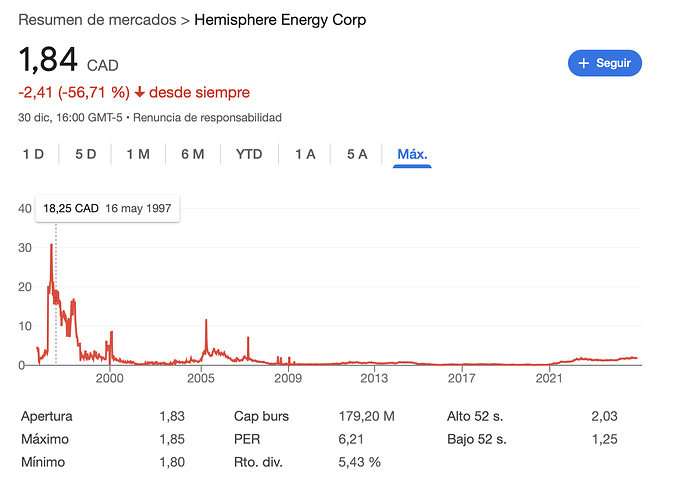Click the 20 y-axis label

click(x=25, y=287)
